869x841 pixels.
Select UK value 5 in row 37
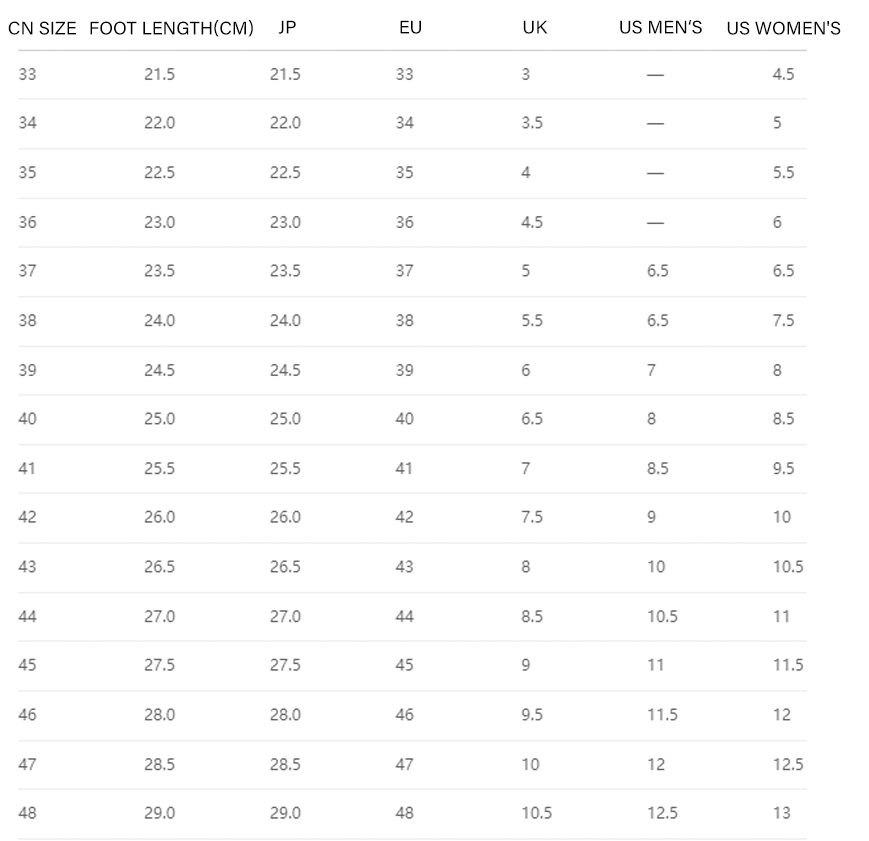[x=525, y=271]
